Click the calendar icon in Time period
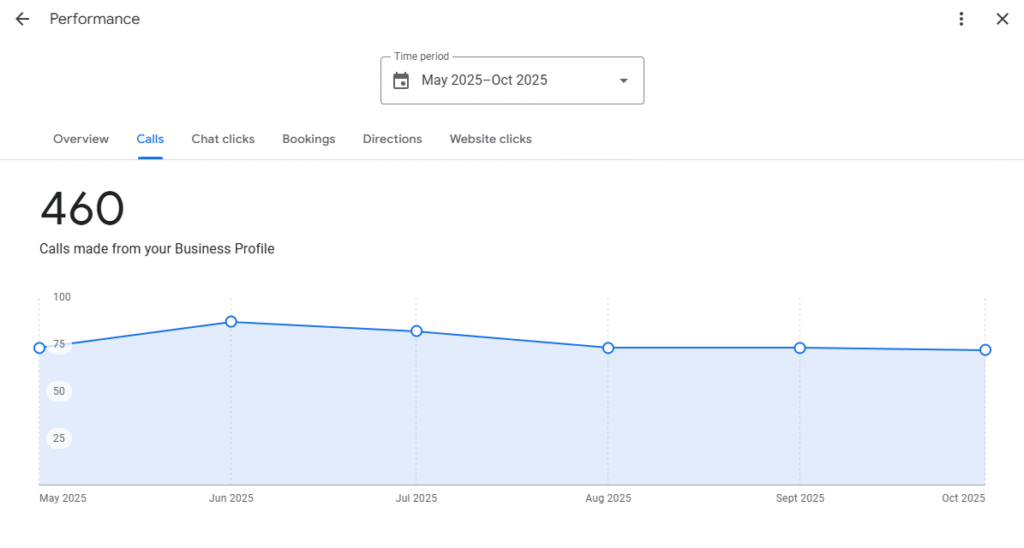 click(x=401, y=81)
